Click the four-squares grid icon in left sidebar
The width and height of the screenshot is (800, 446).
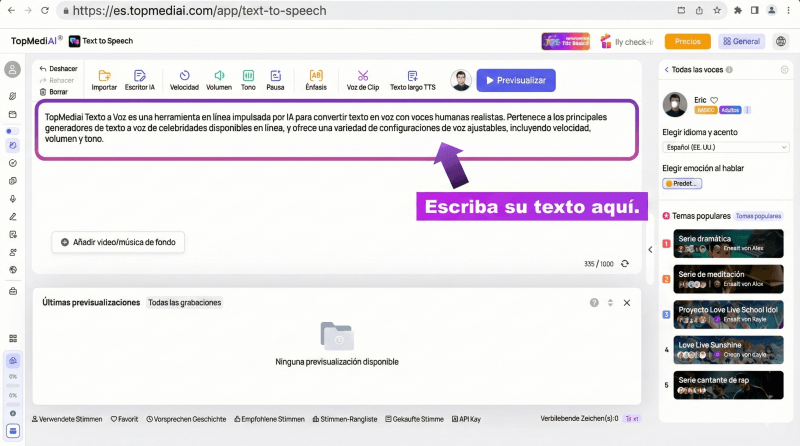pyautogui.click(x=13, y=338)
